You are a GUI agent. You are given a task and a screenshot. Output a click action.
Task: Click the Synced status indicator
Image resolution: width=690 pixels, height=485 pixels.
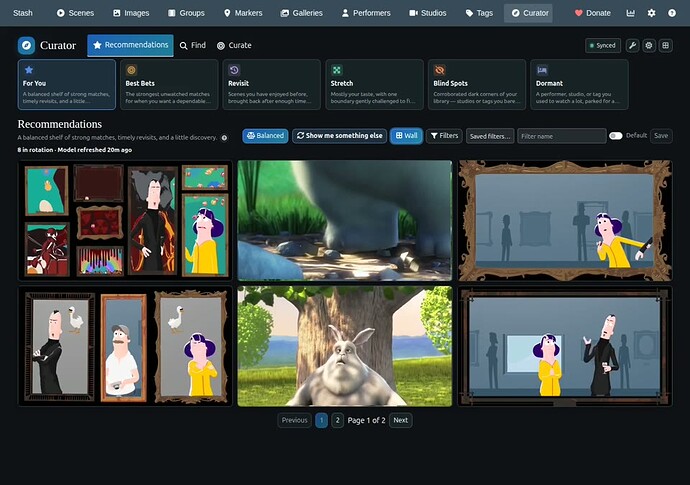pyautogui.click(x=603, y=45)
